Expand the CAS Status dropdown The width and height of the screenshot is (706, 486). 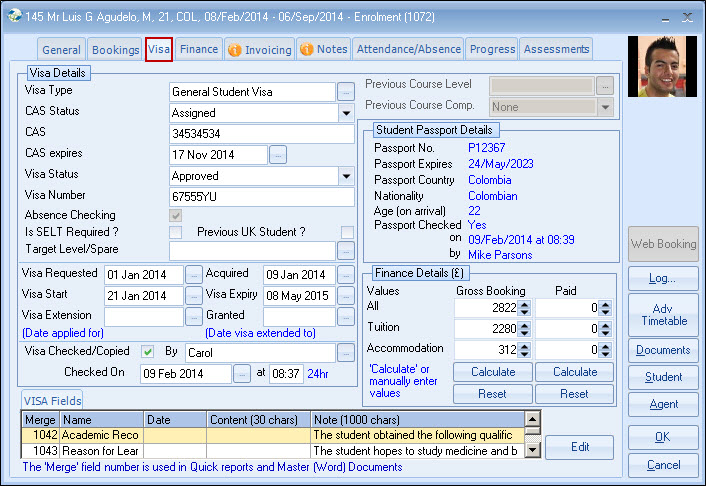tap(346, 113)
